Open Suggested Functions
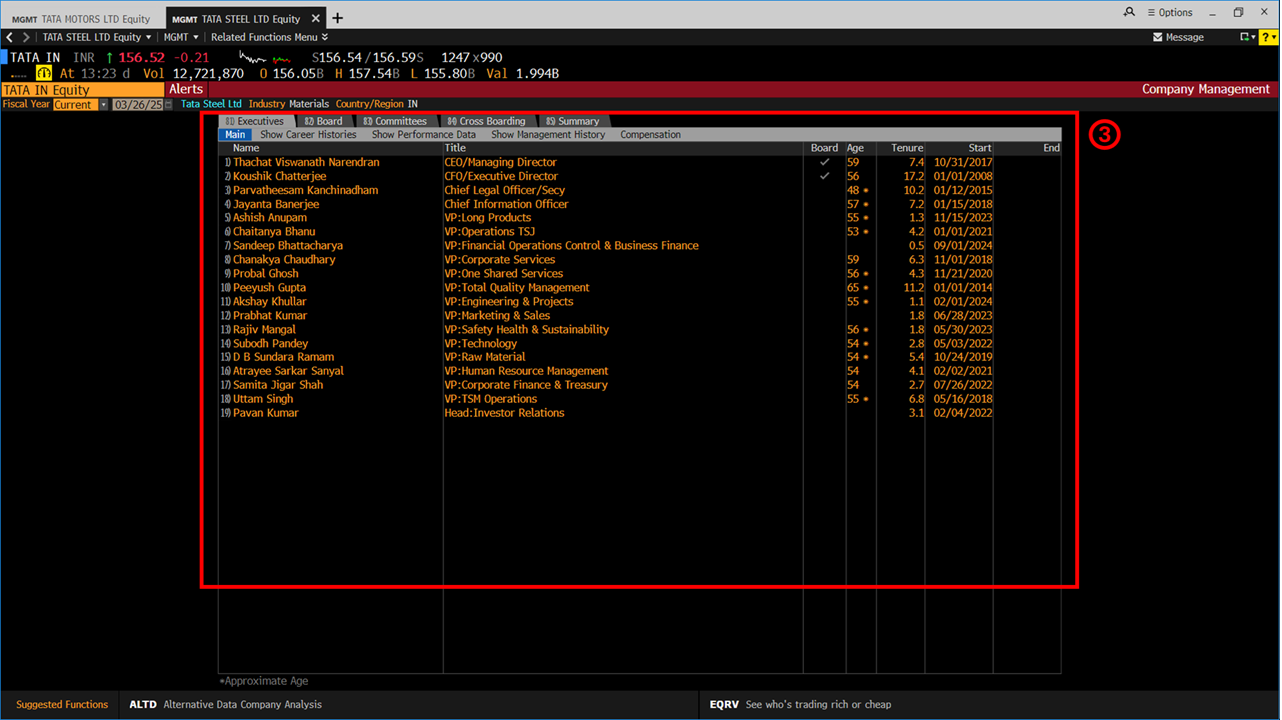Viewport: 1282px width, 720px height. click(62, 705)
